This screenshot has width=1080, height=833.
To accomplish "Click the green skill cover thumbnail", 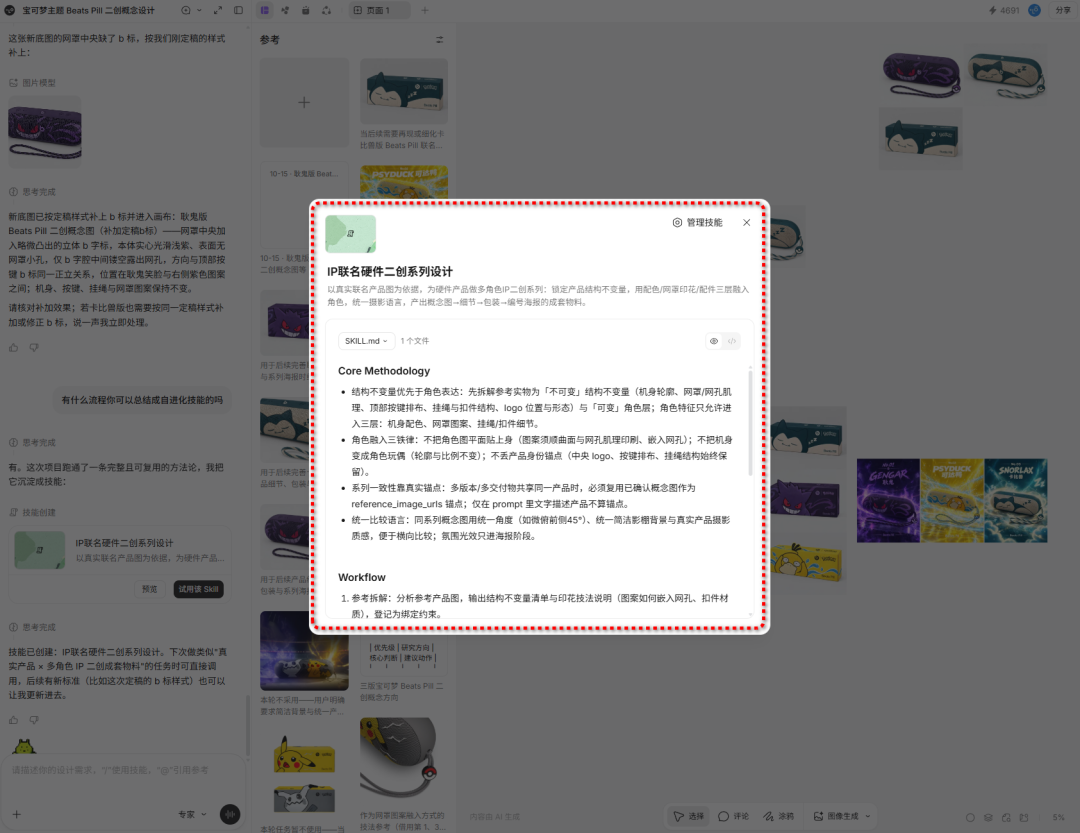I will click(x=351, y=234).
